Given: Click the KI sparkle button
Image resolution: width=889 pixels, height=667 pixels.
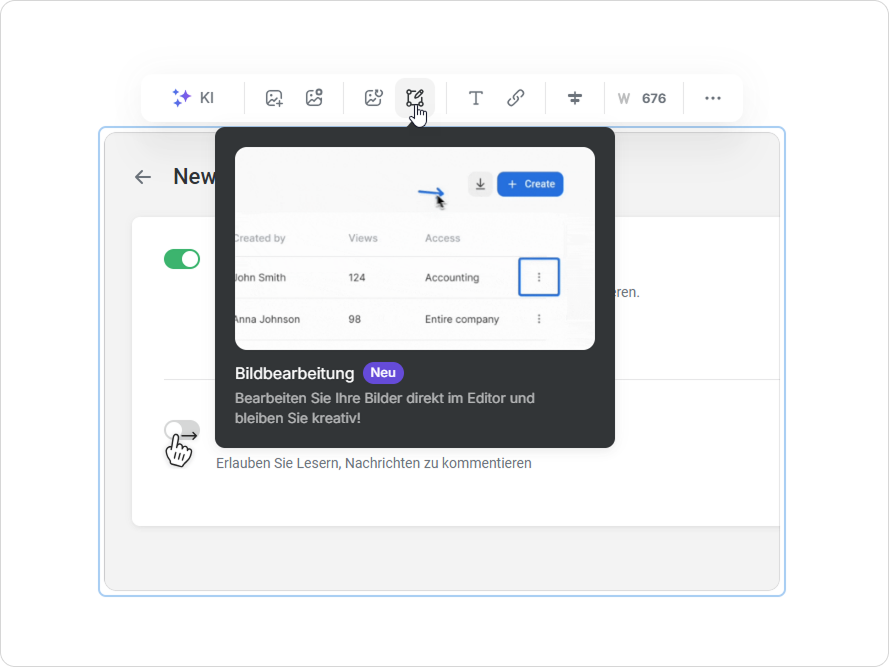Looking at the screenshot, I should pos(193,98).
